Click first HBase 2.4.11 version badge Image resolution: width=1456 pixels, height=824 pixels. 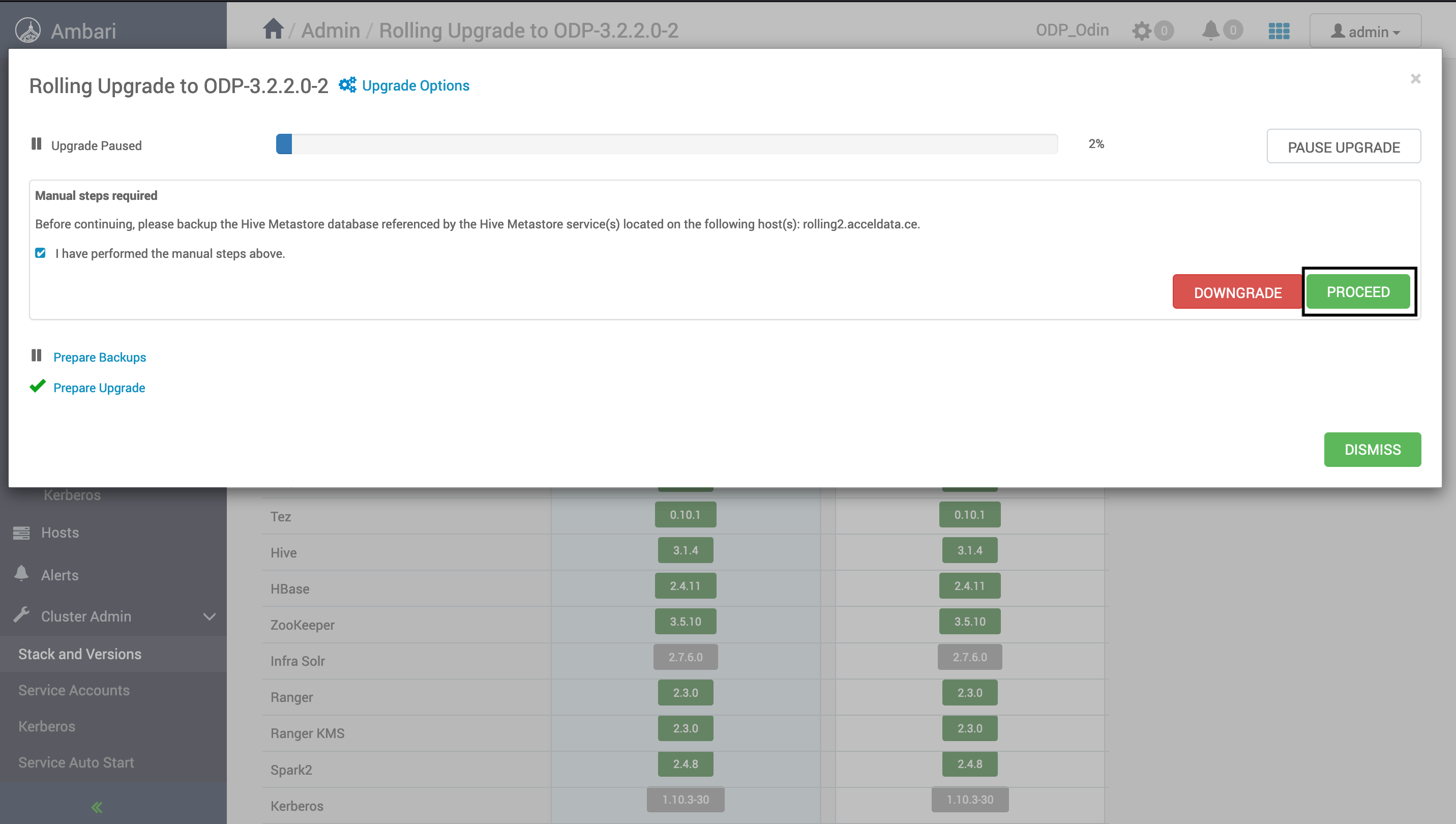685,586
